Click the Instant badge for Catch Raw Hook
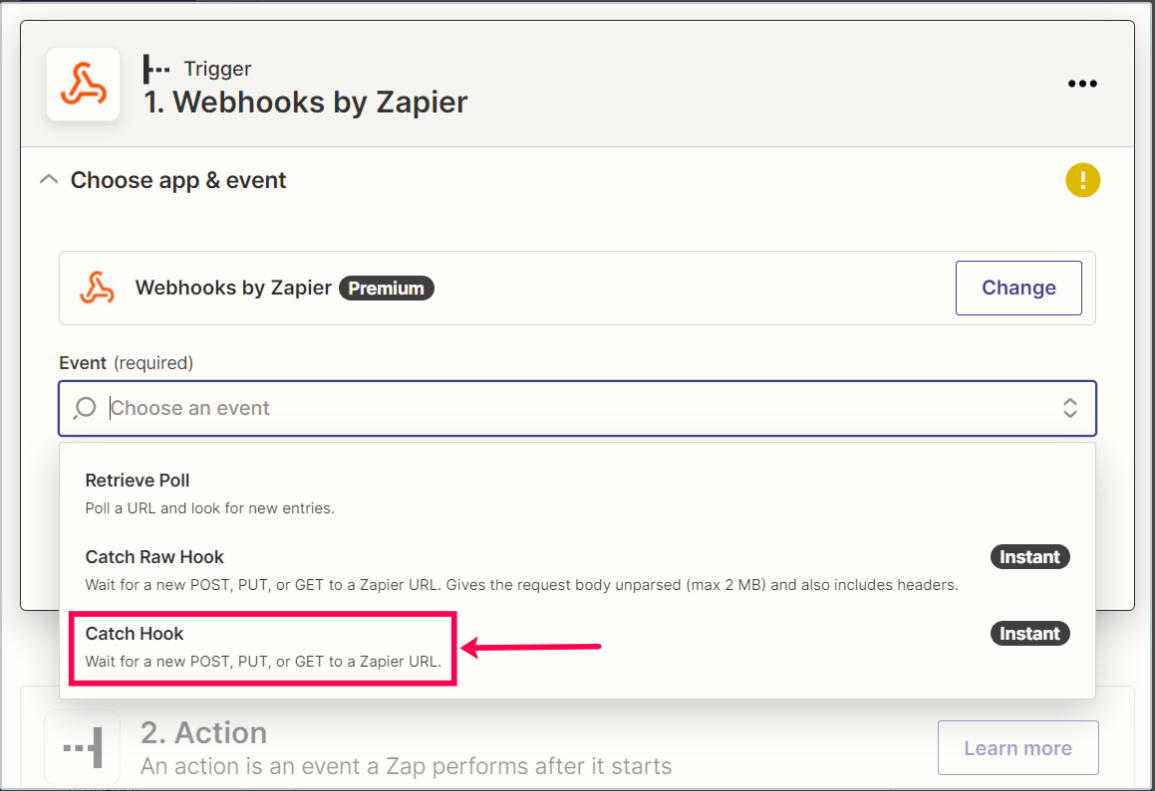Viewport: 1155px width, 791px height. [x=1029, y=557]
